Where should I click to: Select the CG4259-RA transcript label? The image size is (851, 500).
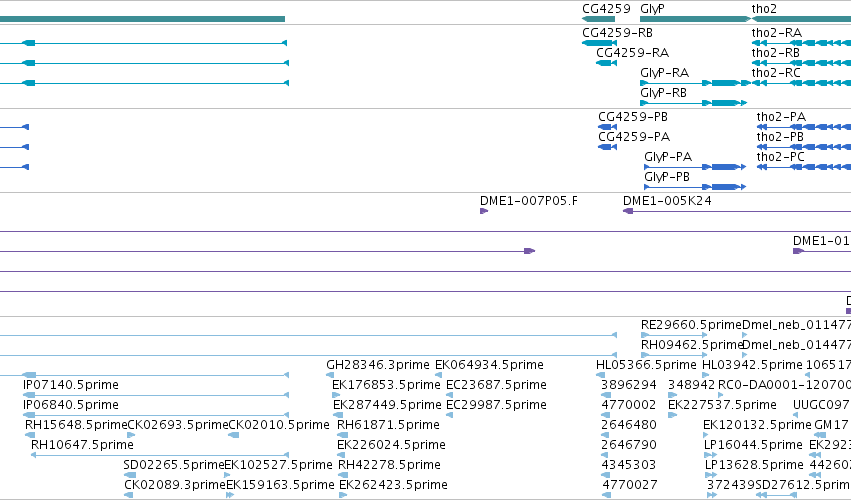click(x=632, y=53)
